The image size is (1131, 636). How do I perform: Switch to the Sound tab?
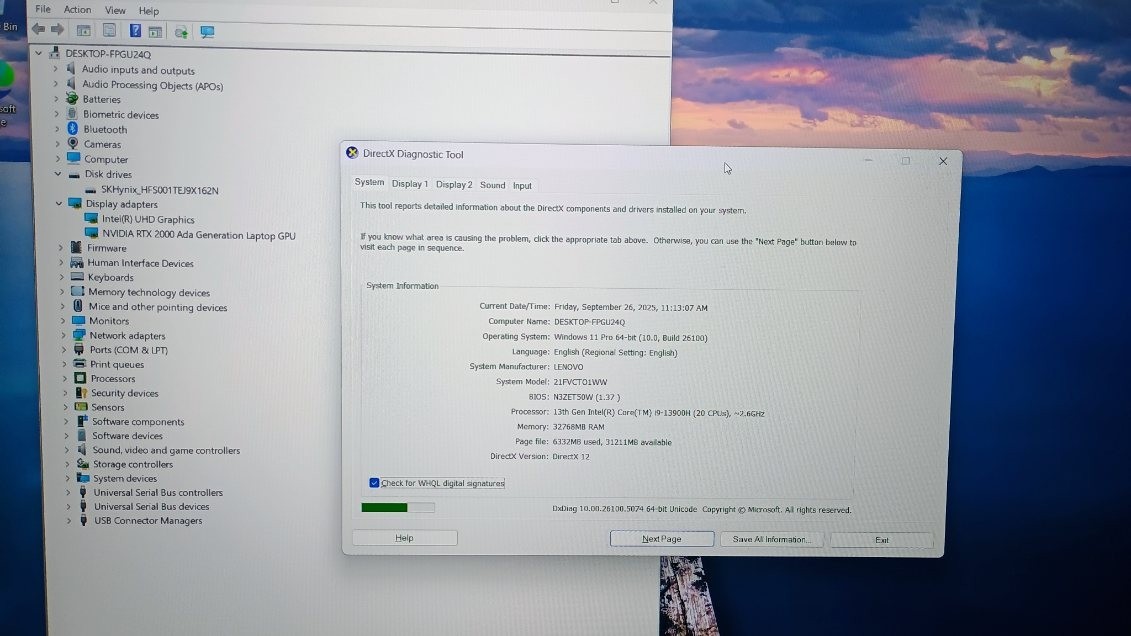point(493,185)
